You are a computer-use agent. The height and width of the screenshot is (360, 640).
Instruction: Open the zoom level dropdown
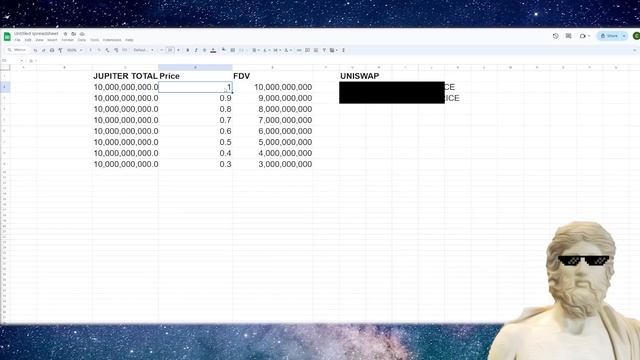74,50
